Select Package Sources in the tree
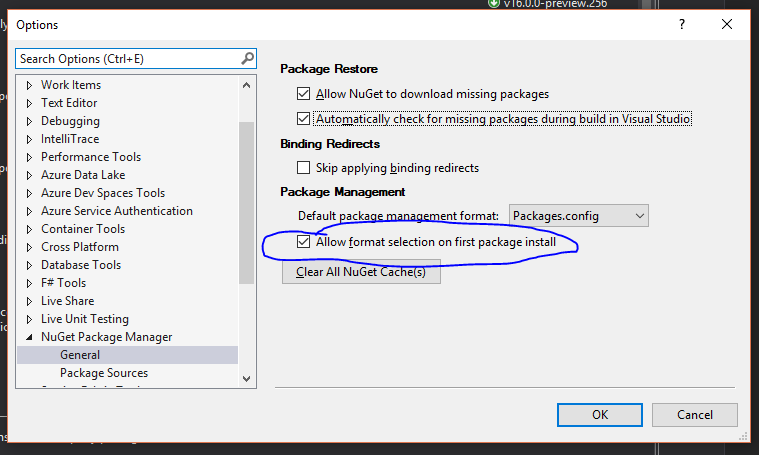 pyautogui.click(x=104, y=373)
